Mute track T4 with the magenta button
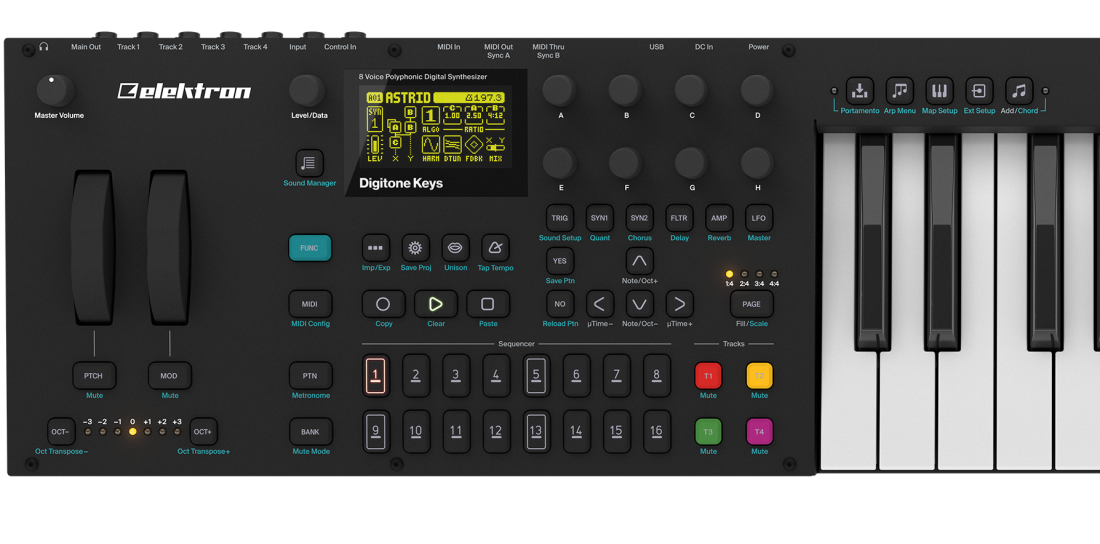Screen dimensions: 1100x544 coord(759,432)
